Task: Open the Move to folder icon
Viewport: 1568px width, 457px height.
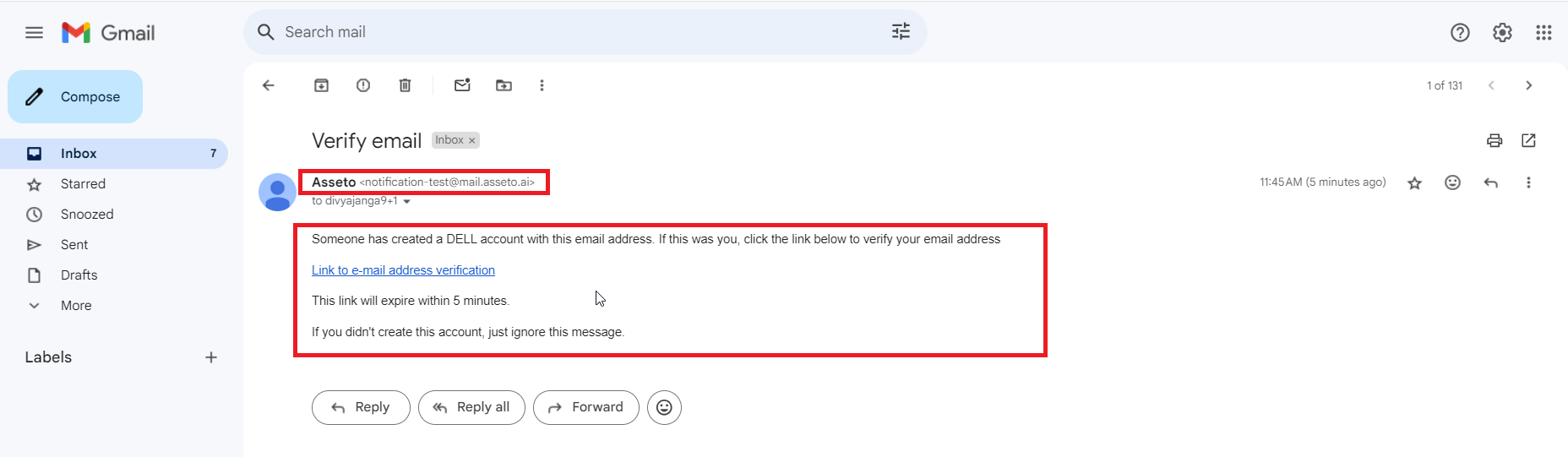Action: (504, 85)
